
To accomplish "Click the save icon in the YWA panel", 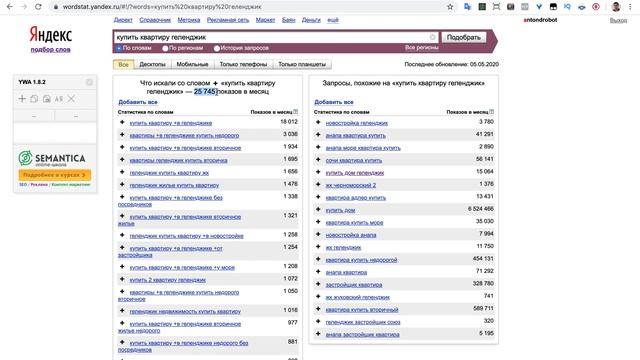I will (47, 98).
